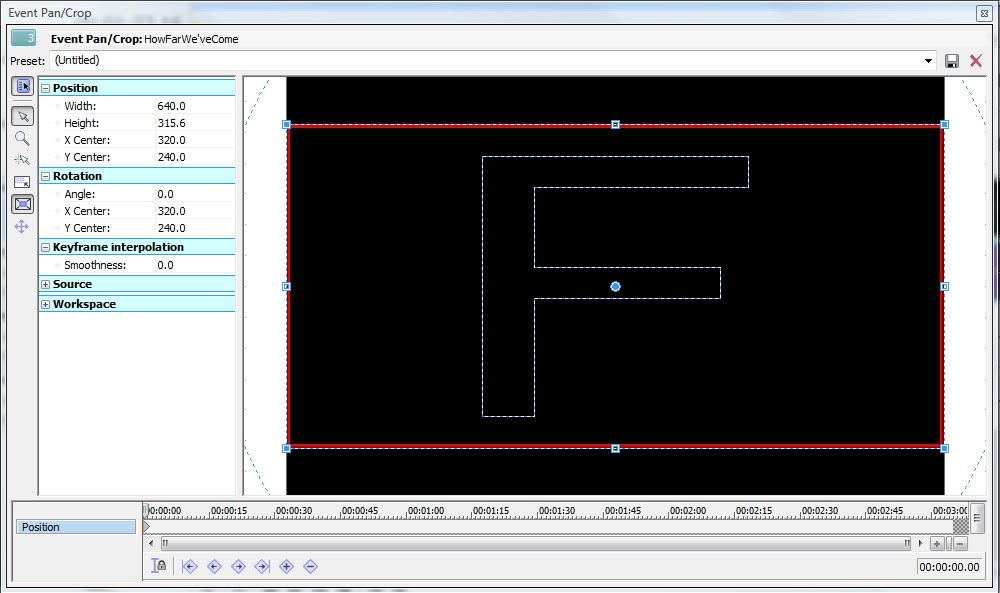Viewport: 1000px width, 593px height.
Task: Click the Smoothness value 0.0
Action: [165, 265]
